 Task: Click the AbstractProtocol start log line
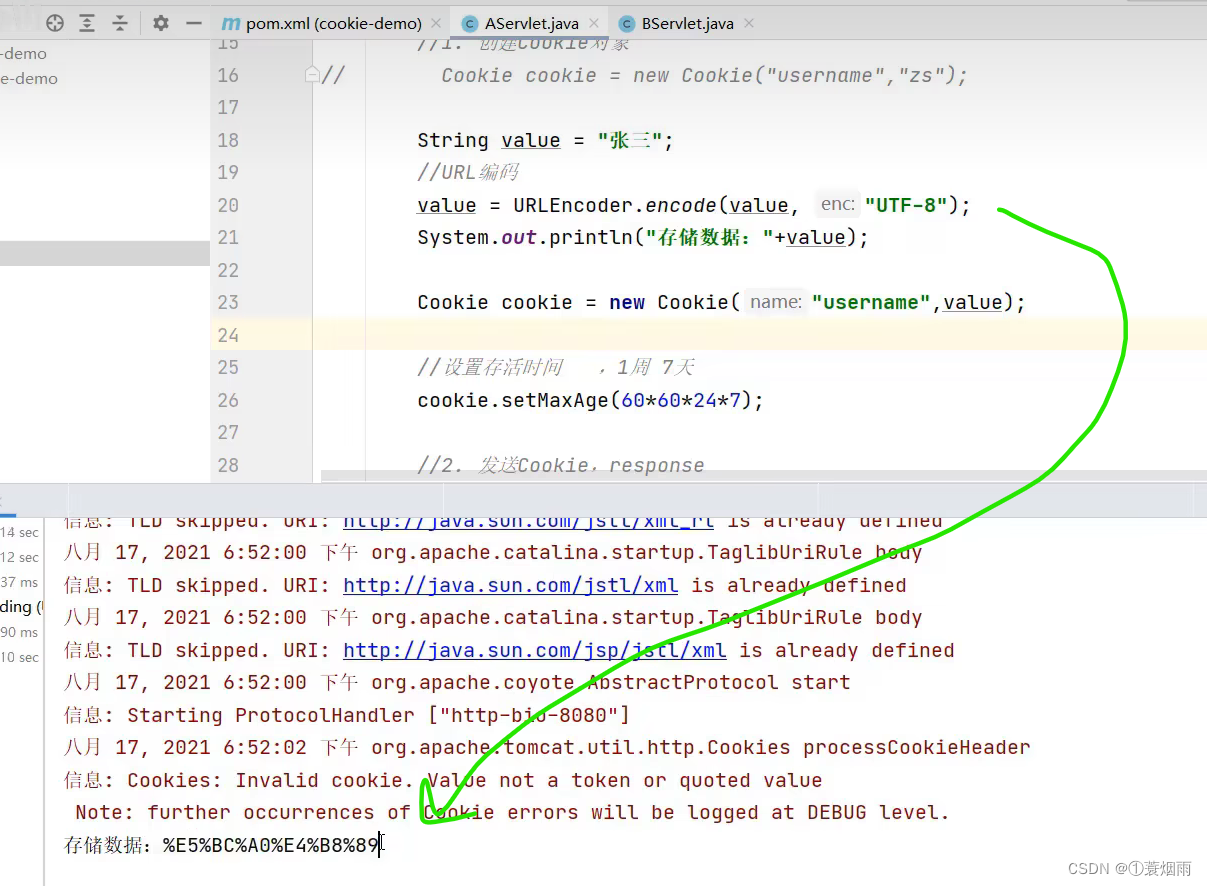click(x=457, y=682)
